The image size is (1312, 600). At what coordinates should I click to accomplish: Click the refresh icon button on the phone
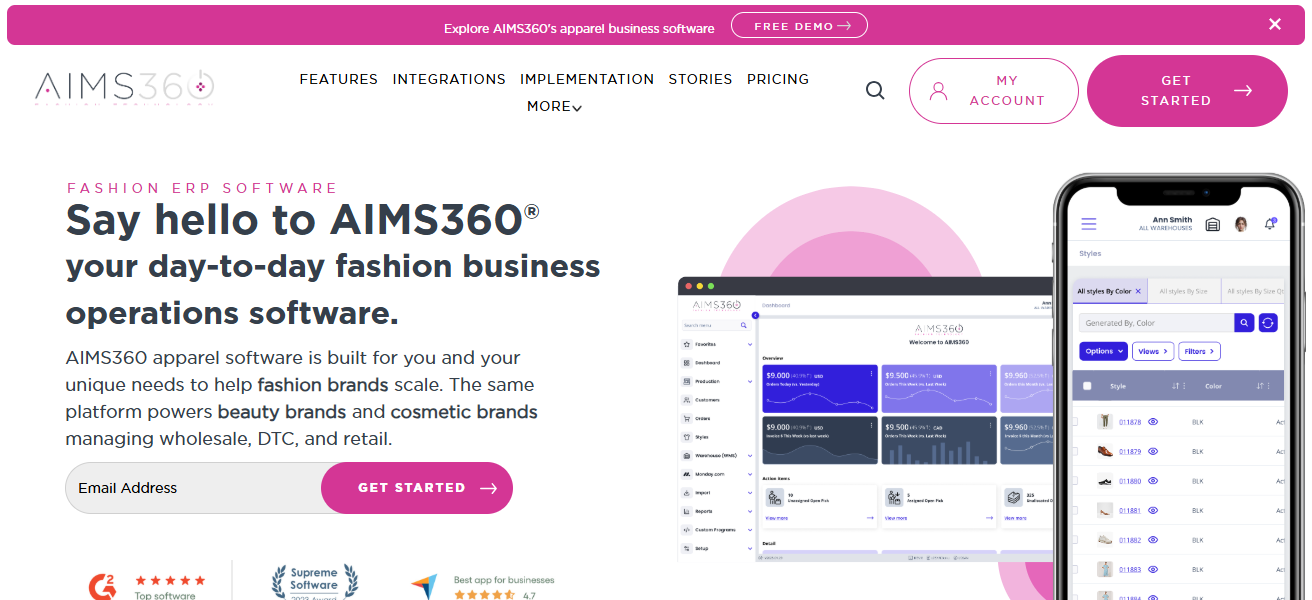(1268, 323)
